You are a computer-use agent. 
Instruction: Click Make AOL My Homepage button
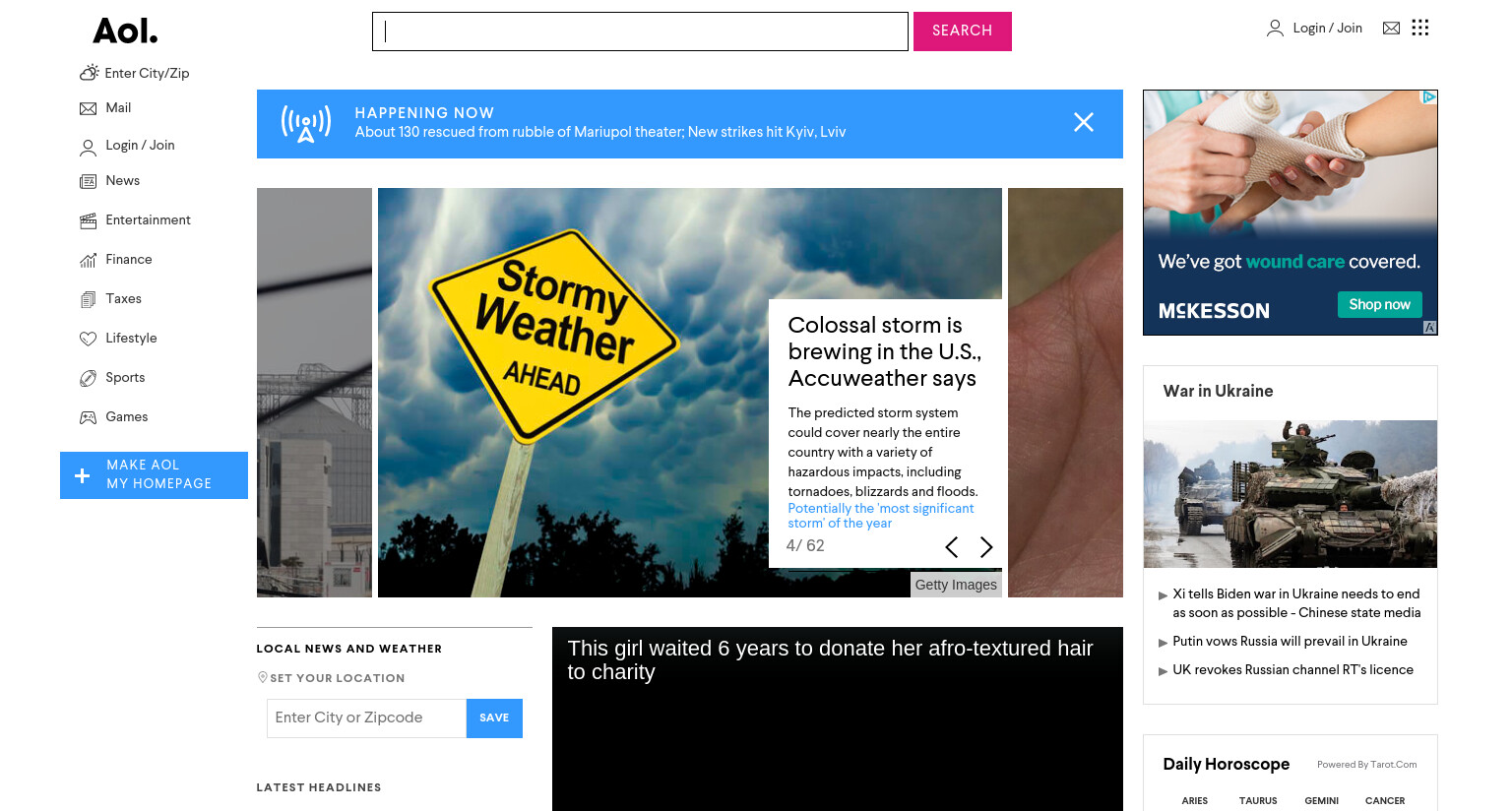pos(154,475)
